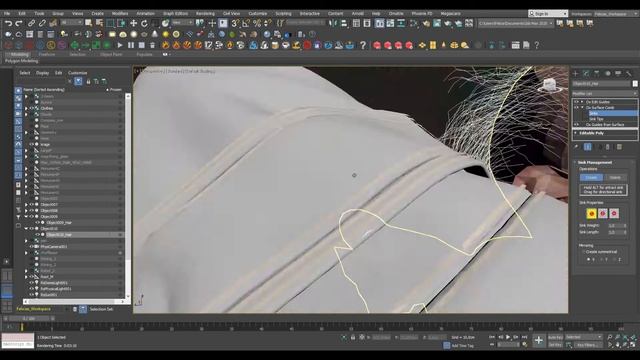Enable the Create symmetrical checkbox
The image size is (640, 360).
point(584,252)
